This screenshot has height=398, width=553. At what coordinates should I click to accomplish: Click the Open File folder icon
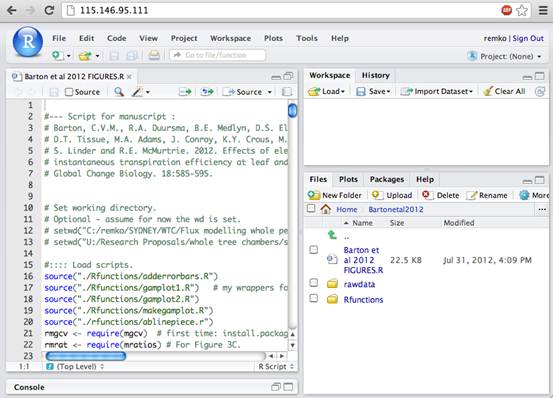click(85, 55)
